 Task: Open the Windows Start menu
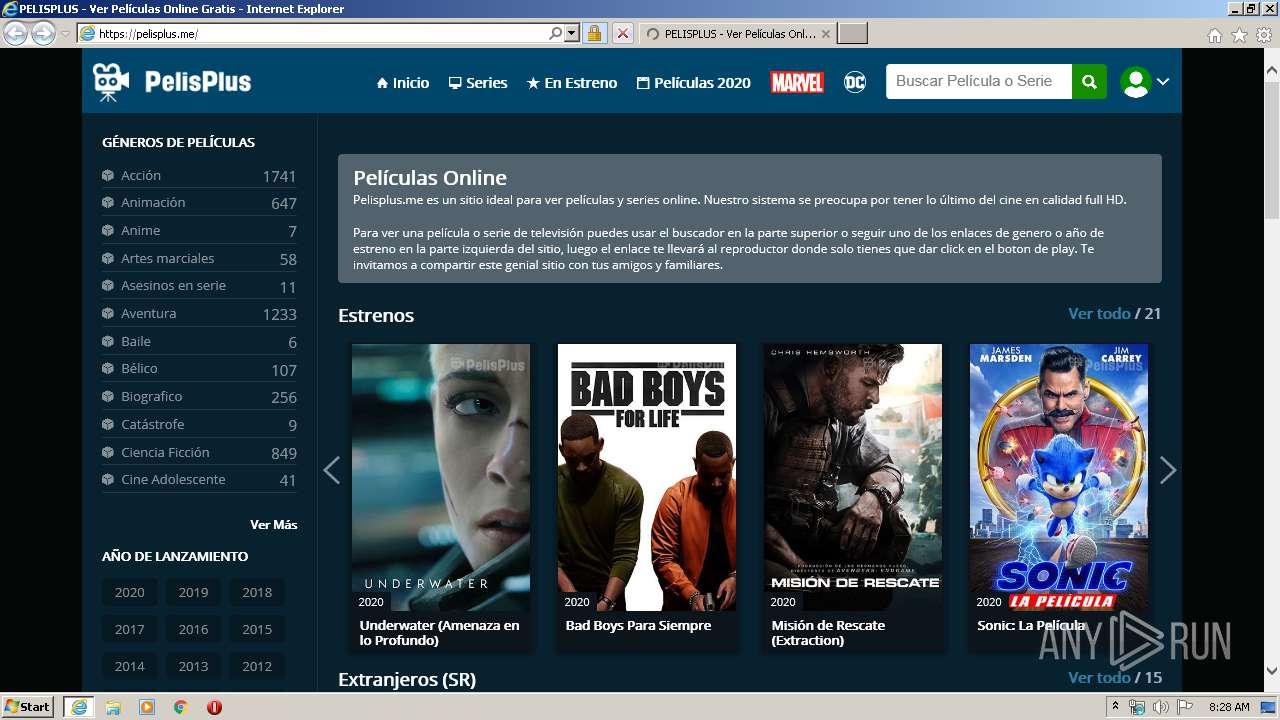[x=27, y=706]
